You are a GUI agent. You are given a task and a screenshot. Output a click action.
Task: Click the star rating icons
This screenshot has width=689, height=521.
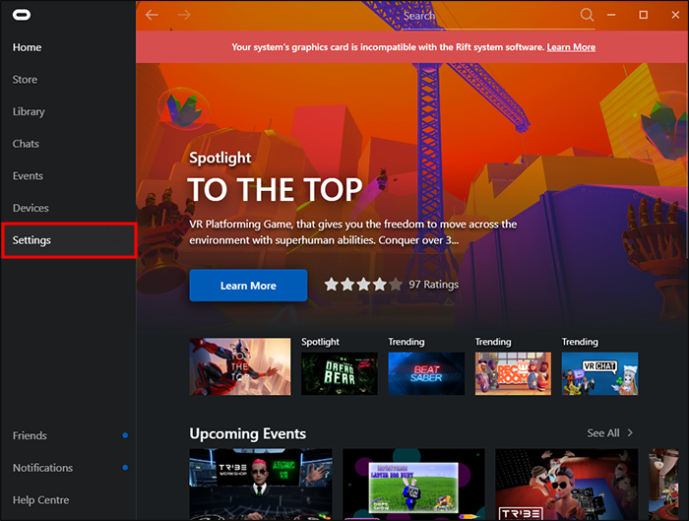tap(363, 285)
